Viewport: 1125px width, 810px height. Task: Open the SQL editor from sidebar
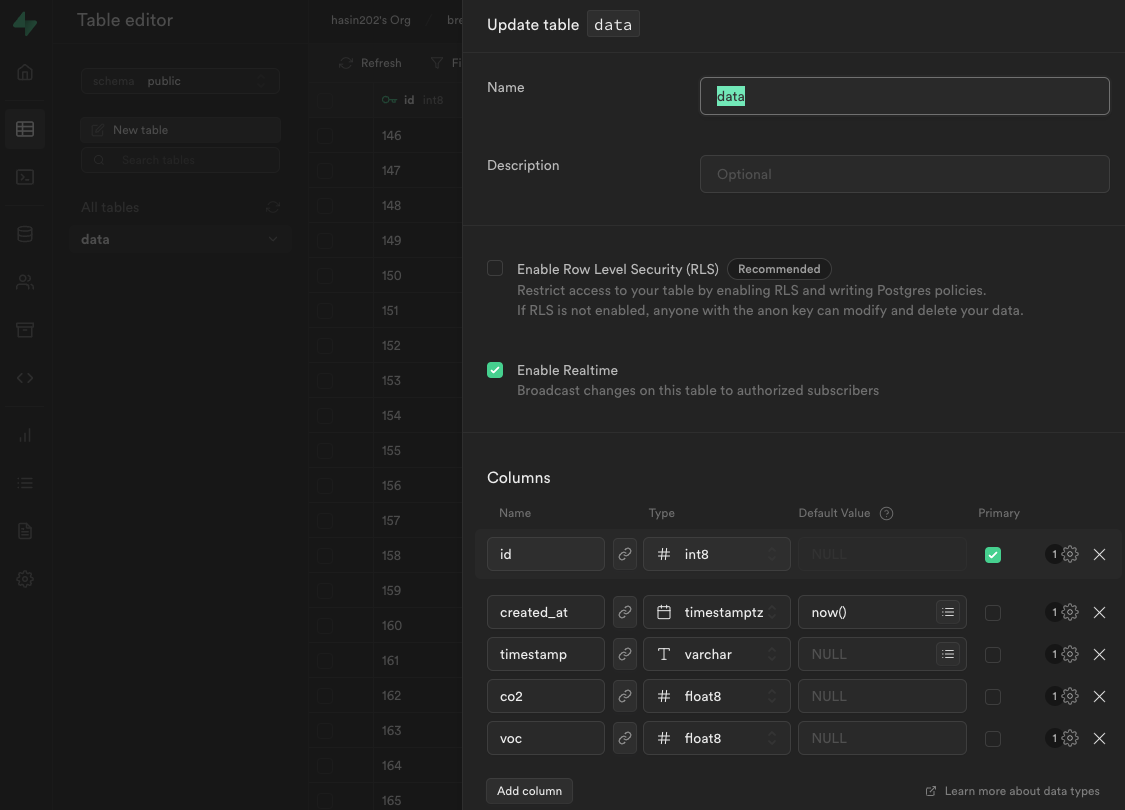point(25,177)
